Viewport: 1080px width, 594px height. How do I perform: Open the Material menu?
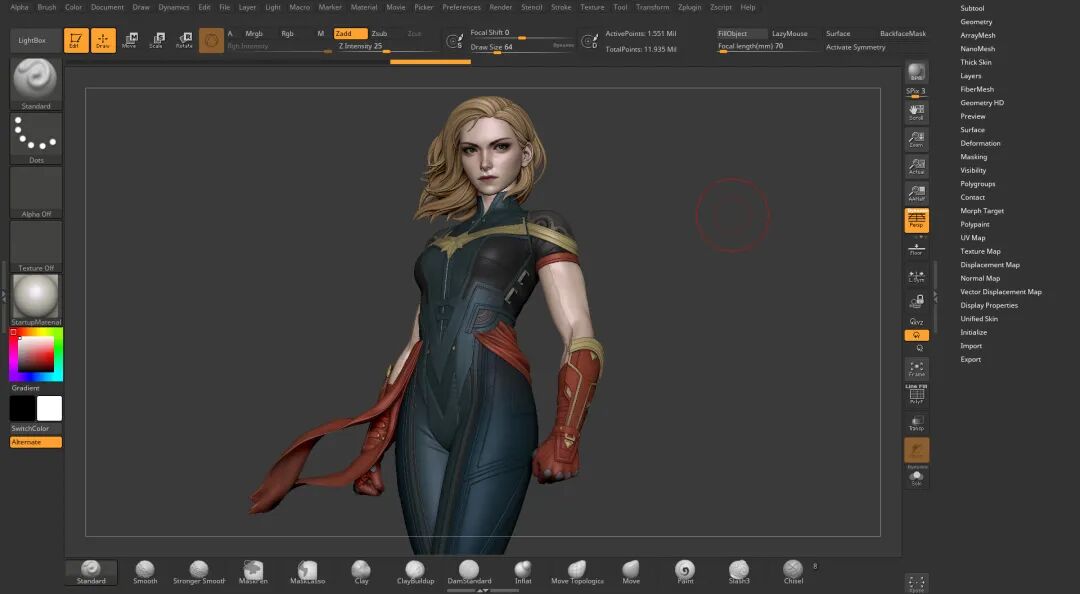pyautogui.click(x=364, y=7)
